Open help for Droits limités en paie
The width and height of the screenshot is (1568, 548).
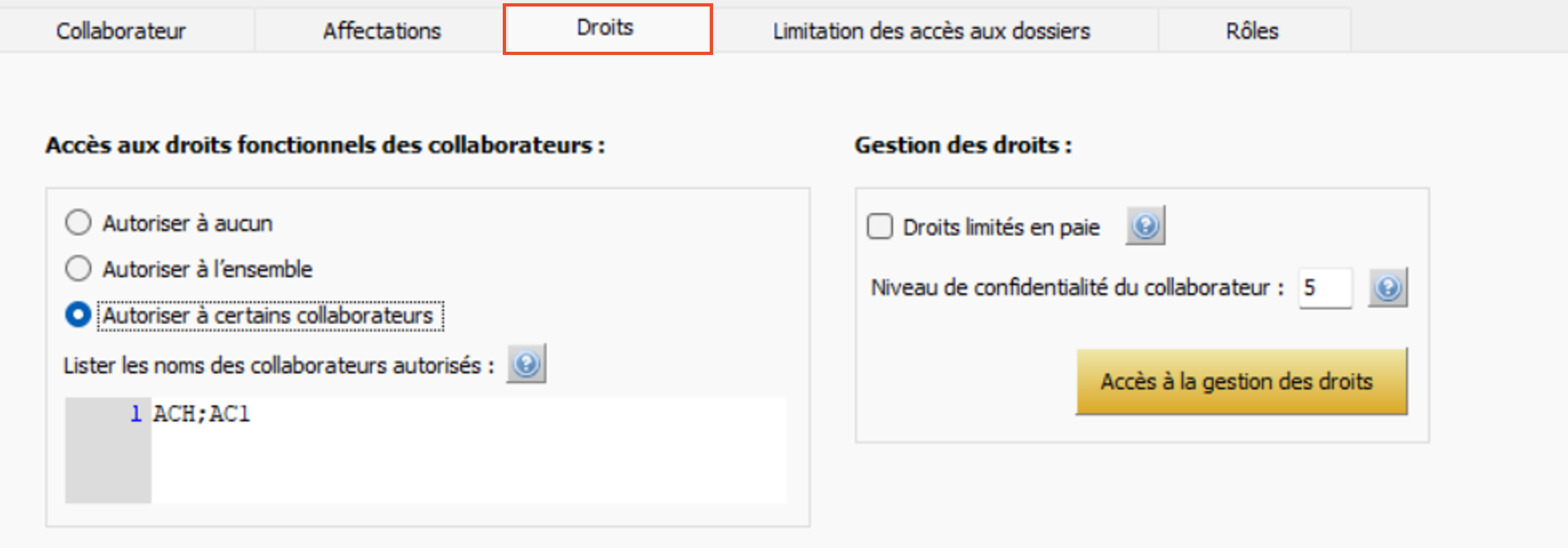click(x=1145, y=226)
